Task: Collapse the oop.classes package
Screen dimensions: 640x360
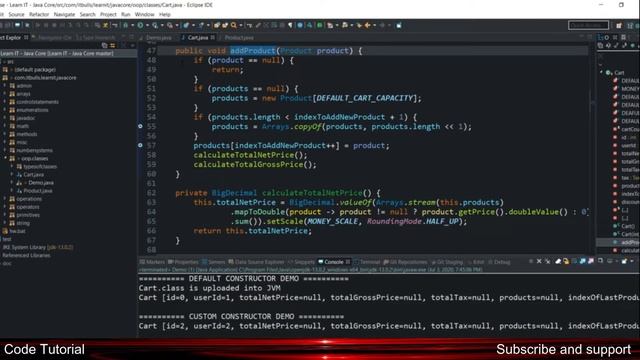Action: point(5,158)
